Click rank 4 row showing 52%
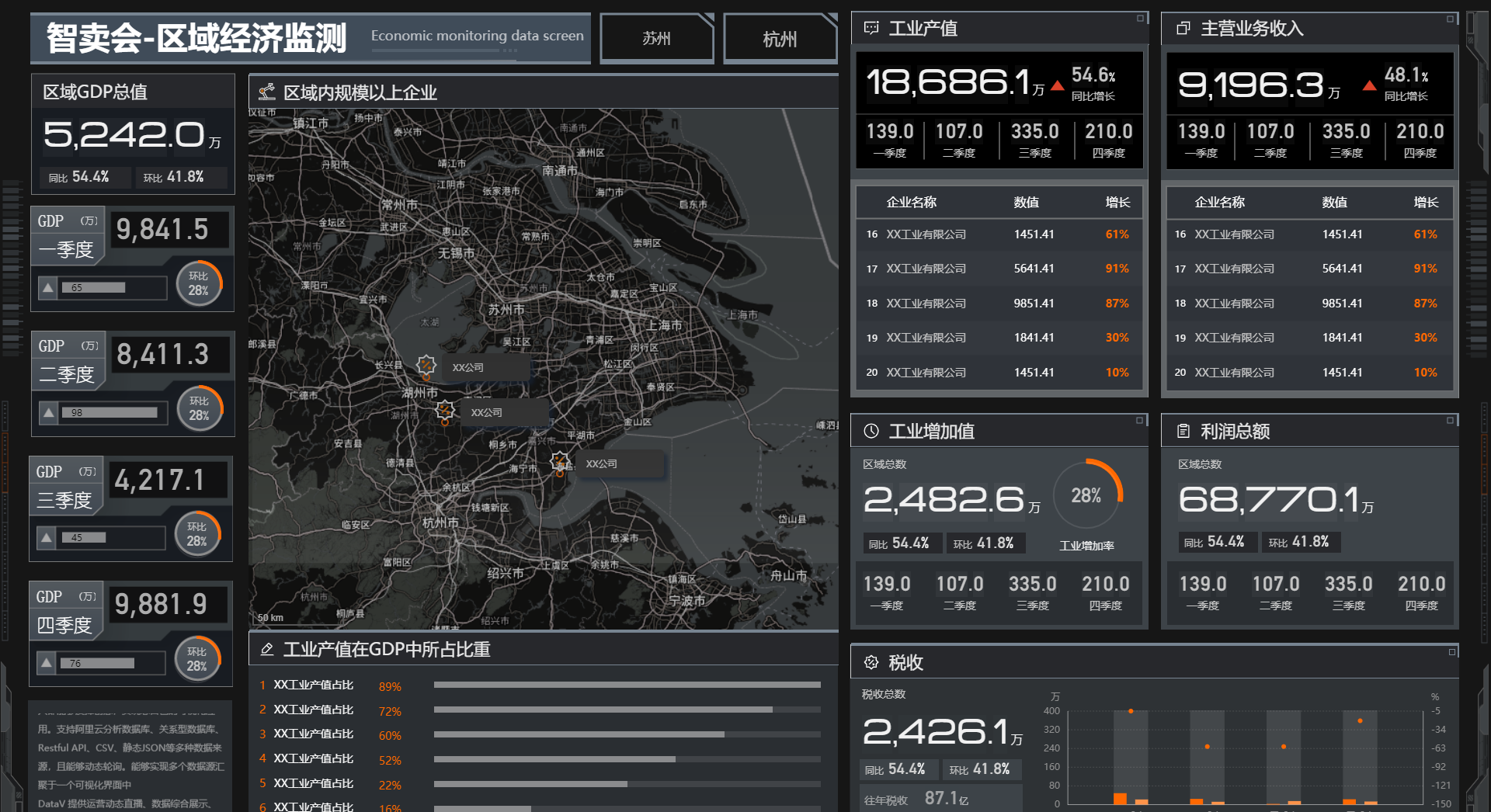The image size is (1491, 812). 540,759
